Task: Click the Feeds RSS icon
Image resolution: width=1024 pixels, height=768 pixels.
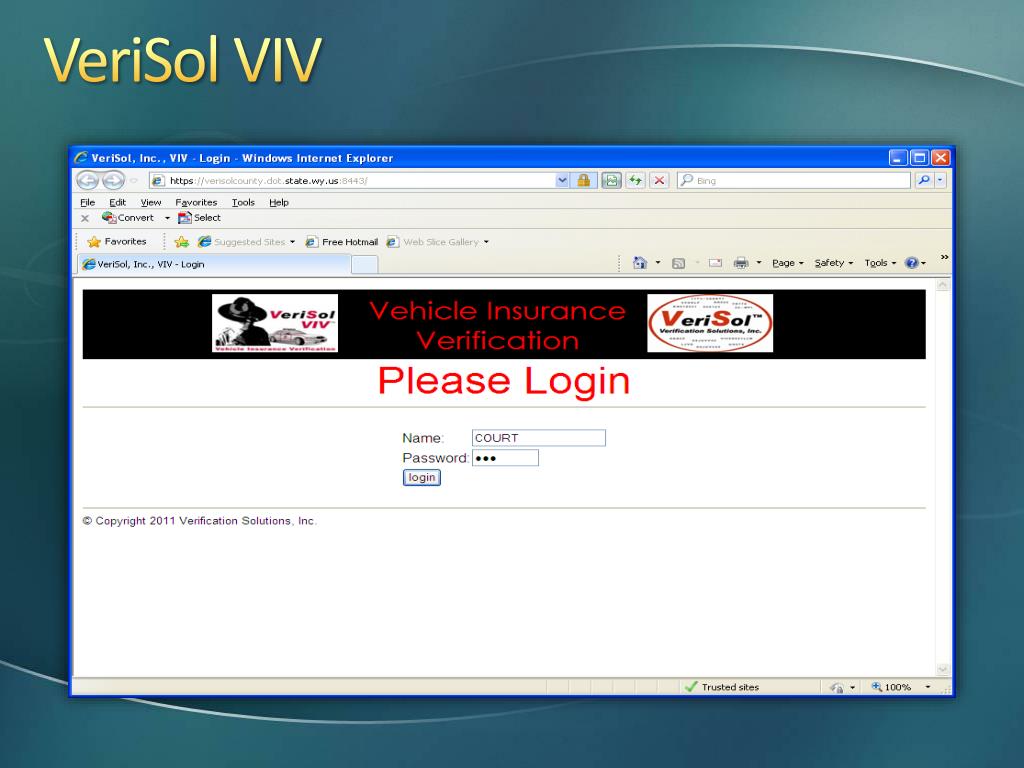Action: [679, 263]
